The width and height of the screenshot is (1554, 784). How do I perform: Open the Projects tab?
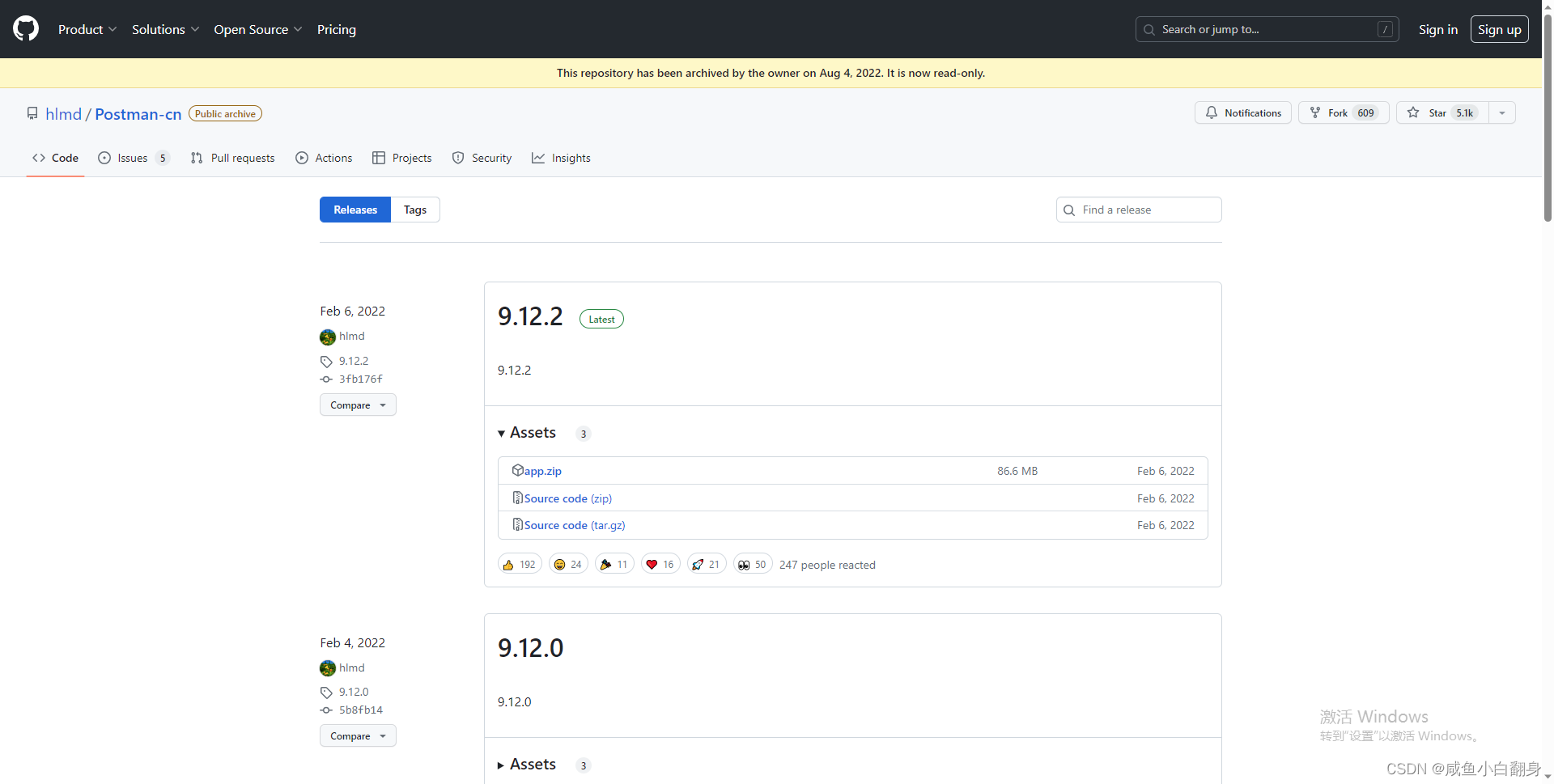402,158
